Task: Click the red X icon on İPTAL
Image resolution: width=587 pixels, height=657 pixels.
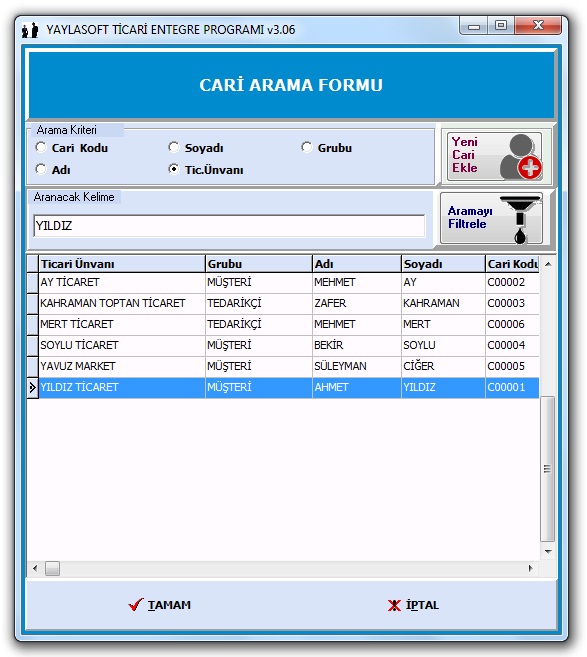Action: pos(394,605)
